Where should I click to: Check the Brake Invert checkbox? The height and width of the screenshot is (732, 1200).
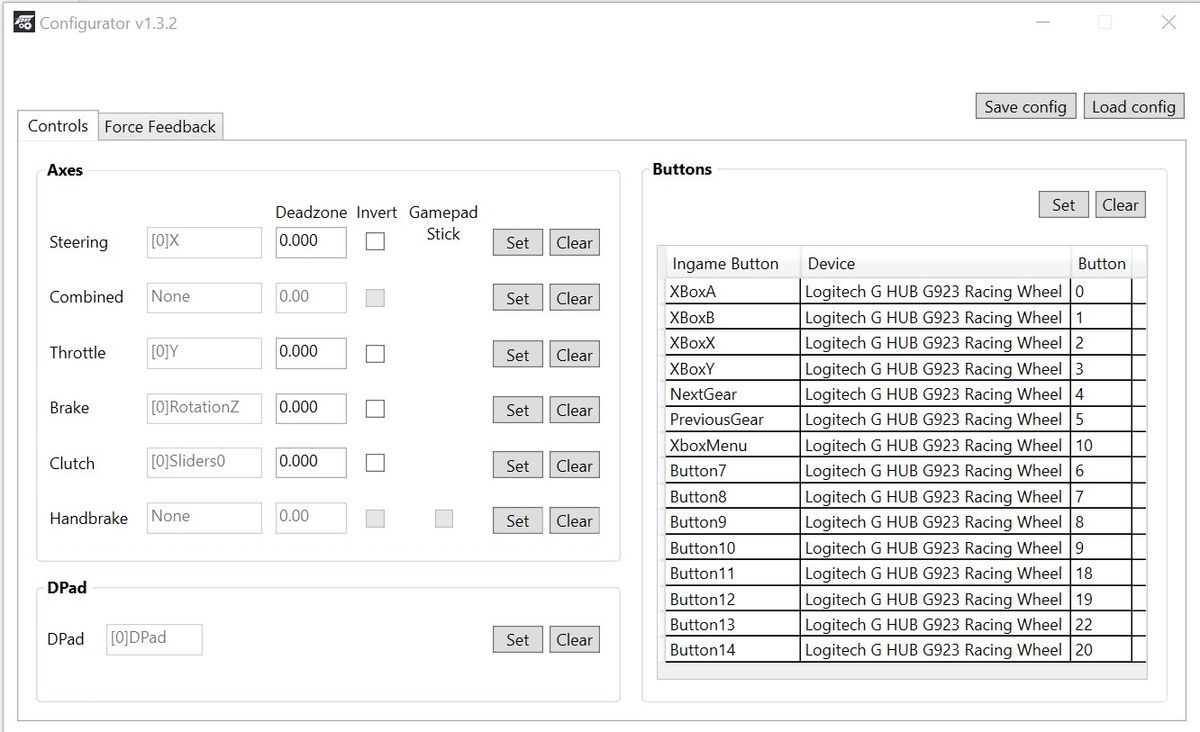pos(375,408)
